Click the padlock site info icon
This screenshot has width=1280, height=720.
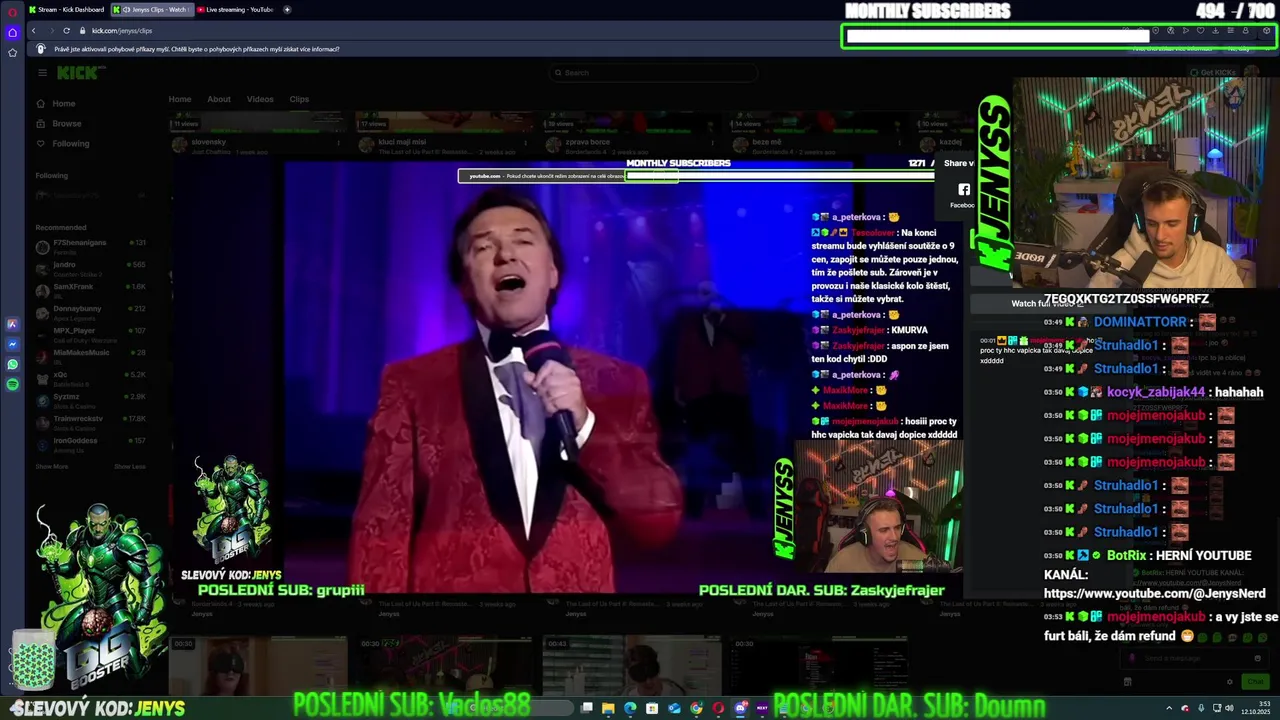(x=83, y=30)
